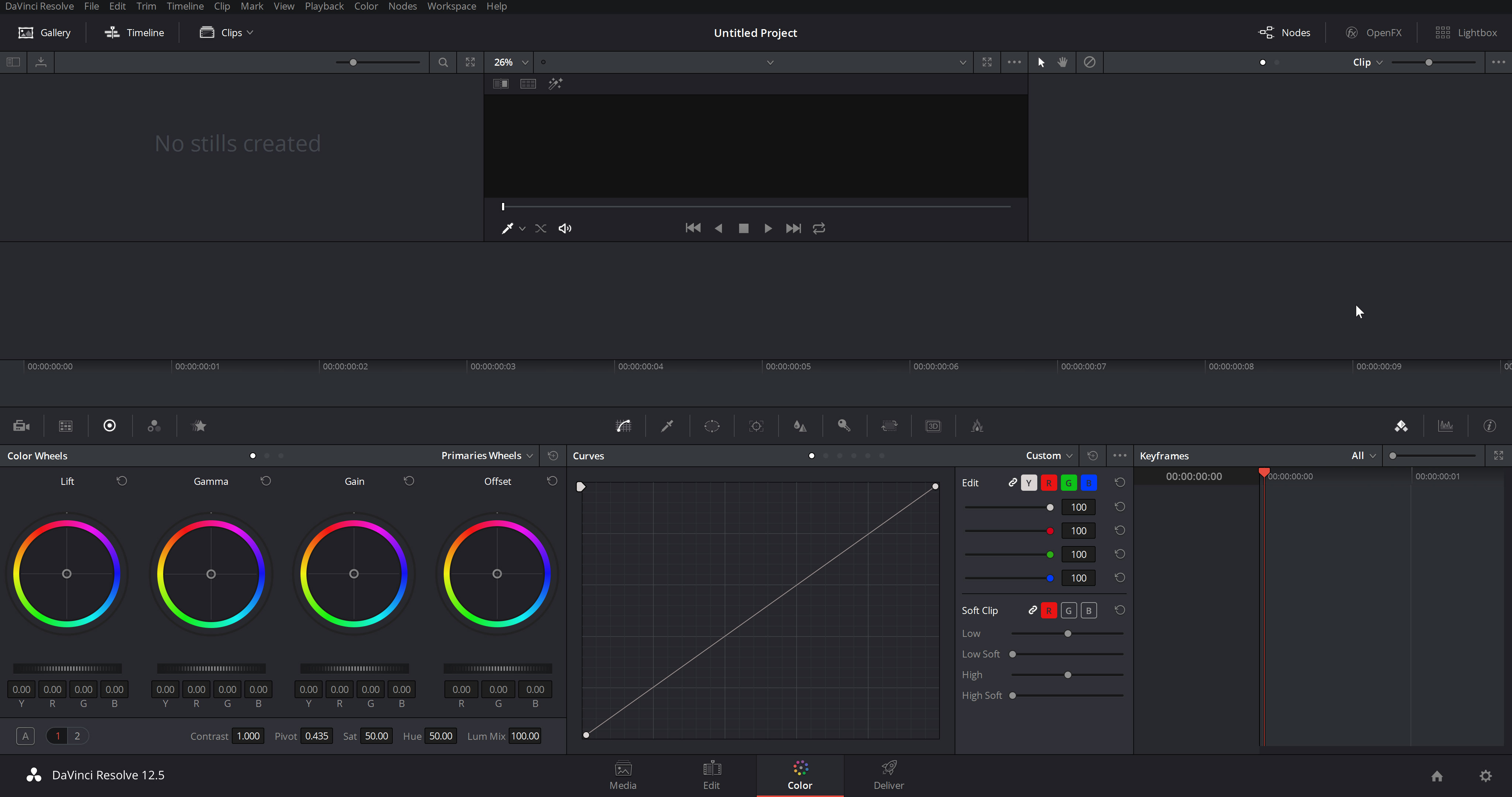Image resolution: width=1512 pixels, height=797 pixels.
Task: Open the Color menu
Action: click(x=366, y=6)
